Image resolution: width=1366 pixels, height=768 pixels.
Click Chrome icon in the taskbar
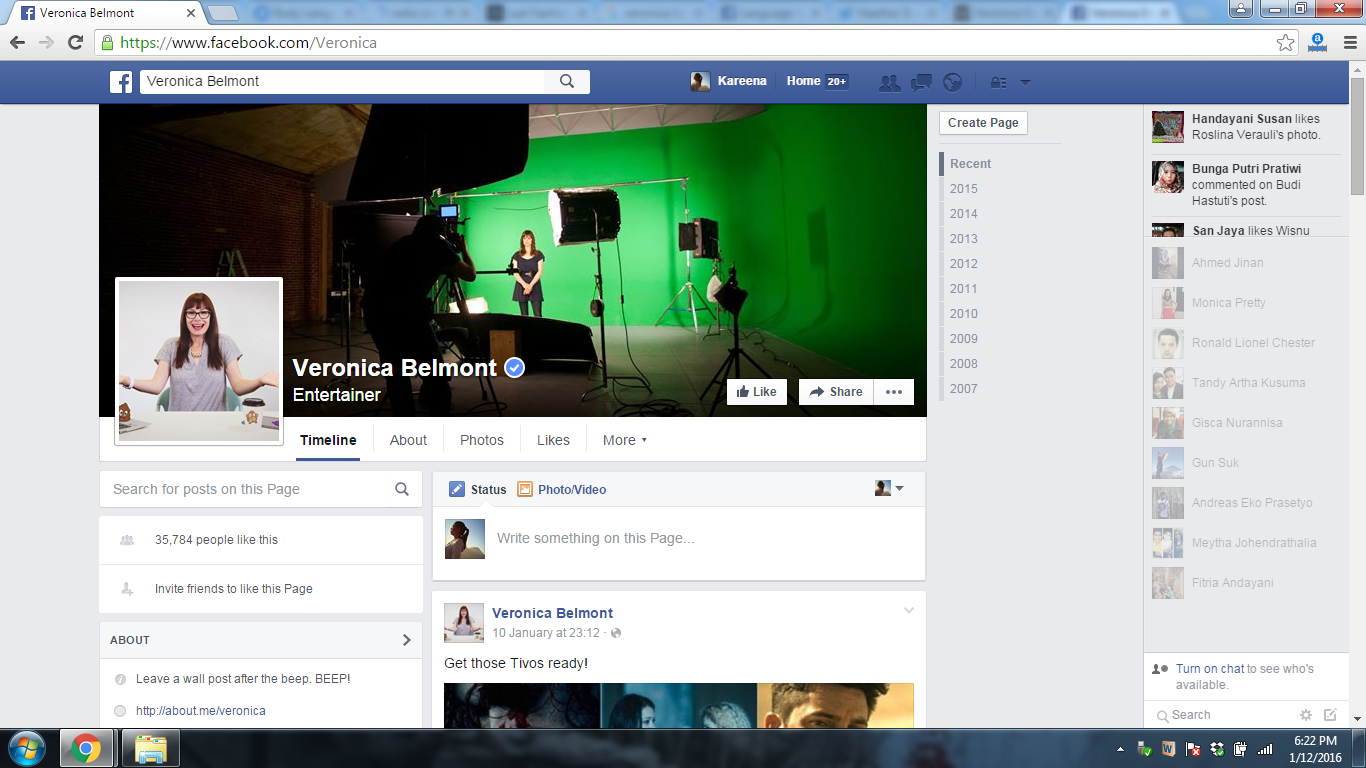click(x=85, y=748)
